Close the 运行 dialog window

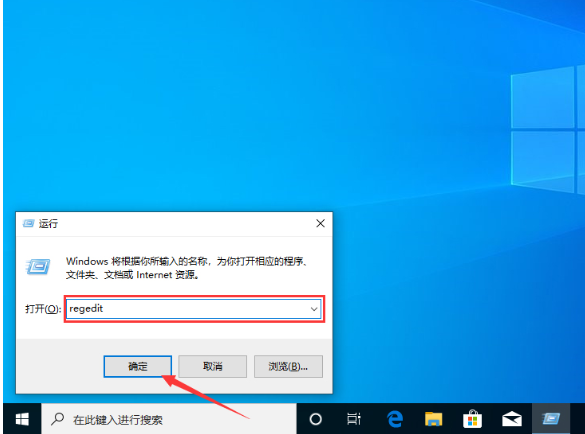click(x=320, y=223)
